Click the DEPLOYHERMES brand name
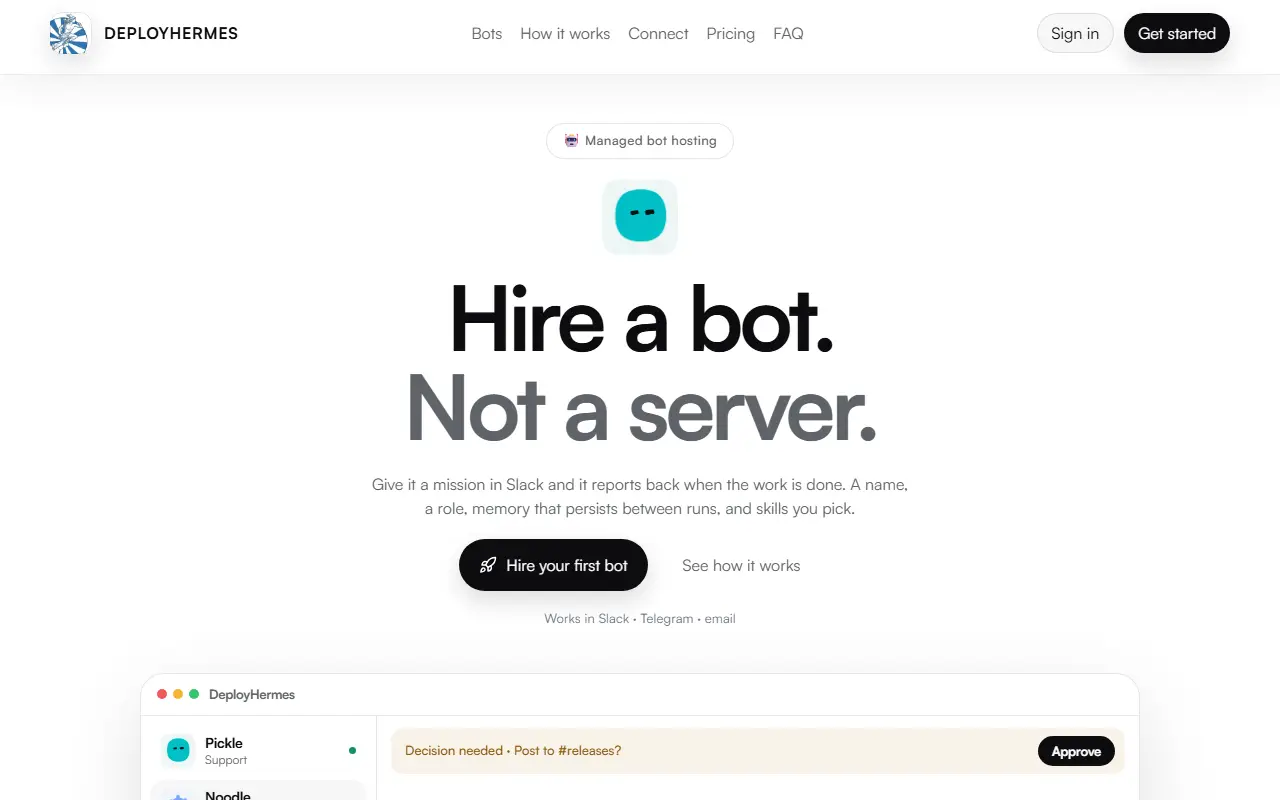The height and width of the screenshot is (800, 1280). [171, 34]
